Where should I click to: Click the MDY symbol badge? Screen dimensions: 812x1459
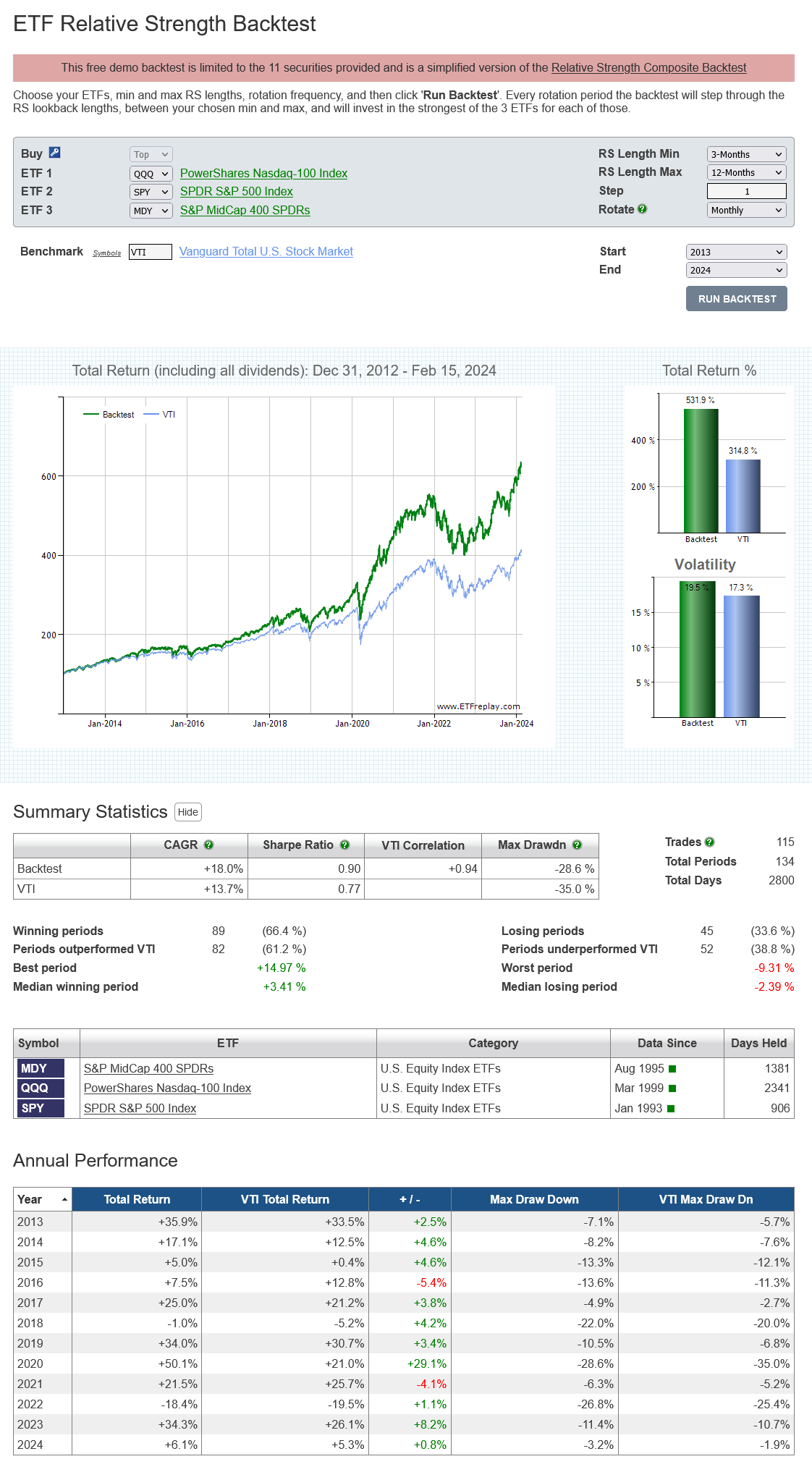[41, 1069]
